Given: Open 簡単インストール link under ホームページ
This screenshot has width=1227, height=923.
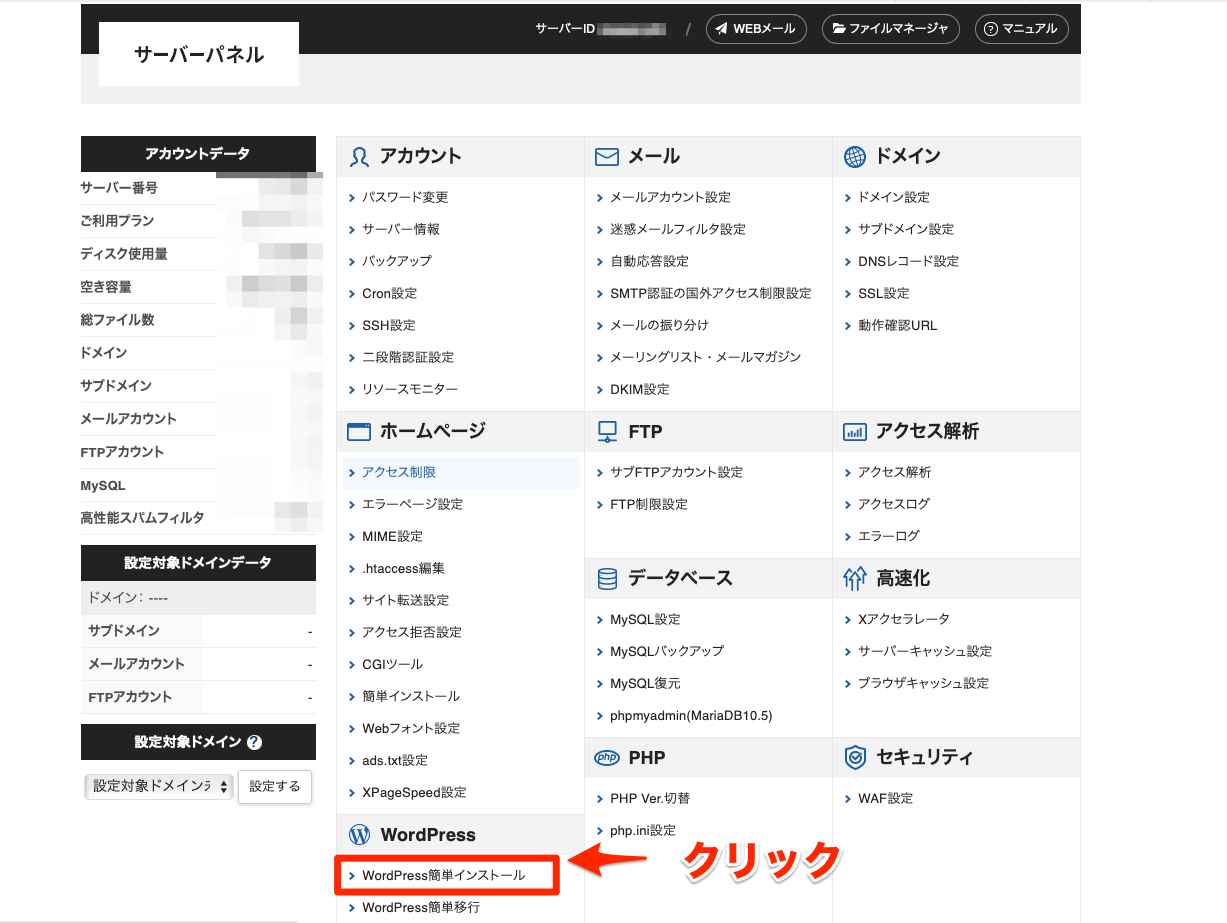Looking at the screenshot, I should (x=411, y=696).
